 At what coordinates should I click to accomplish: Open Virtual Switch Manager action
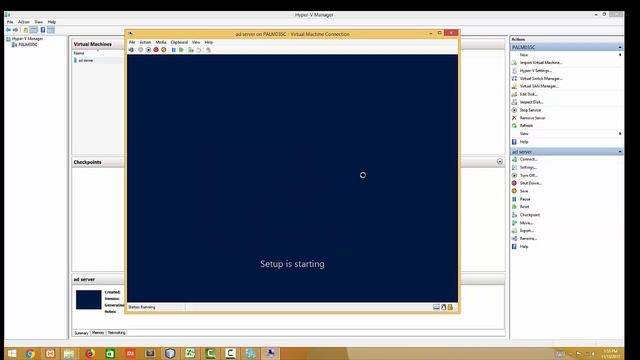(x=541, y=78)
